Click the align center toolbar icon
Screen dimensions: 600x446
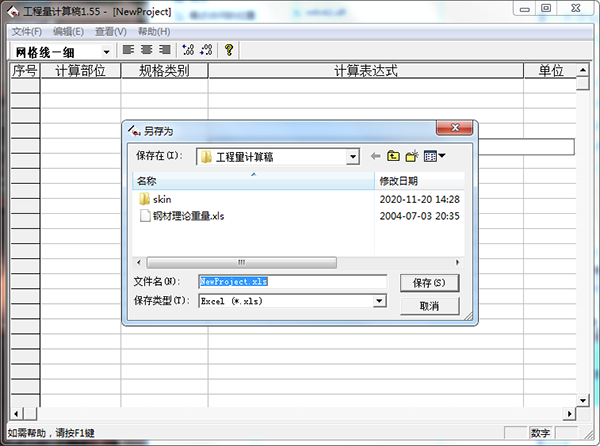pyautogui.click(x=147, y=50)
